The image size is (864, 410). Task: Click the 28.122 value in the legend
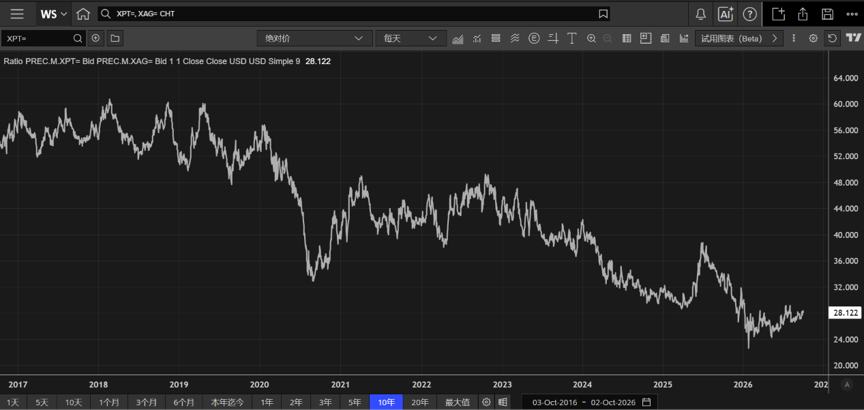318,61
